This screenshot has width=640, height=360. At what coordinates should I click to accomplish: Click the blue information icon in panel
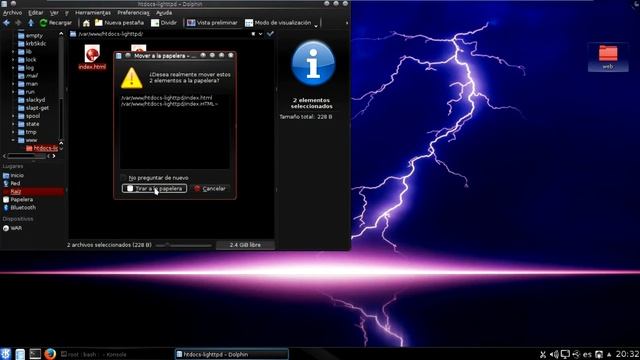(x=313, y=63)
